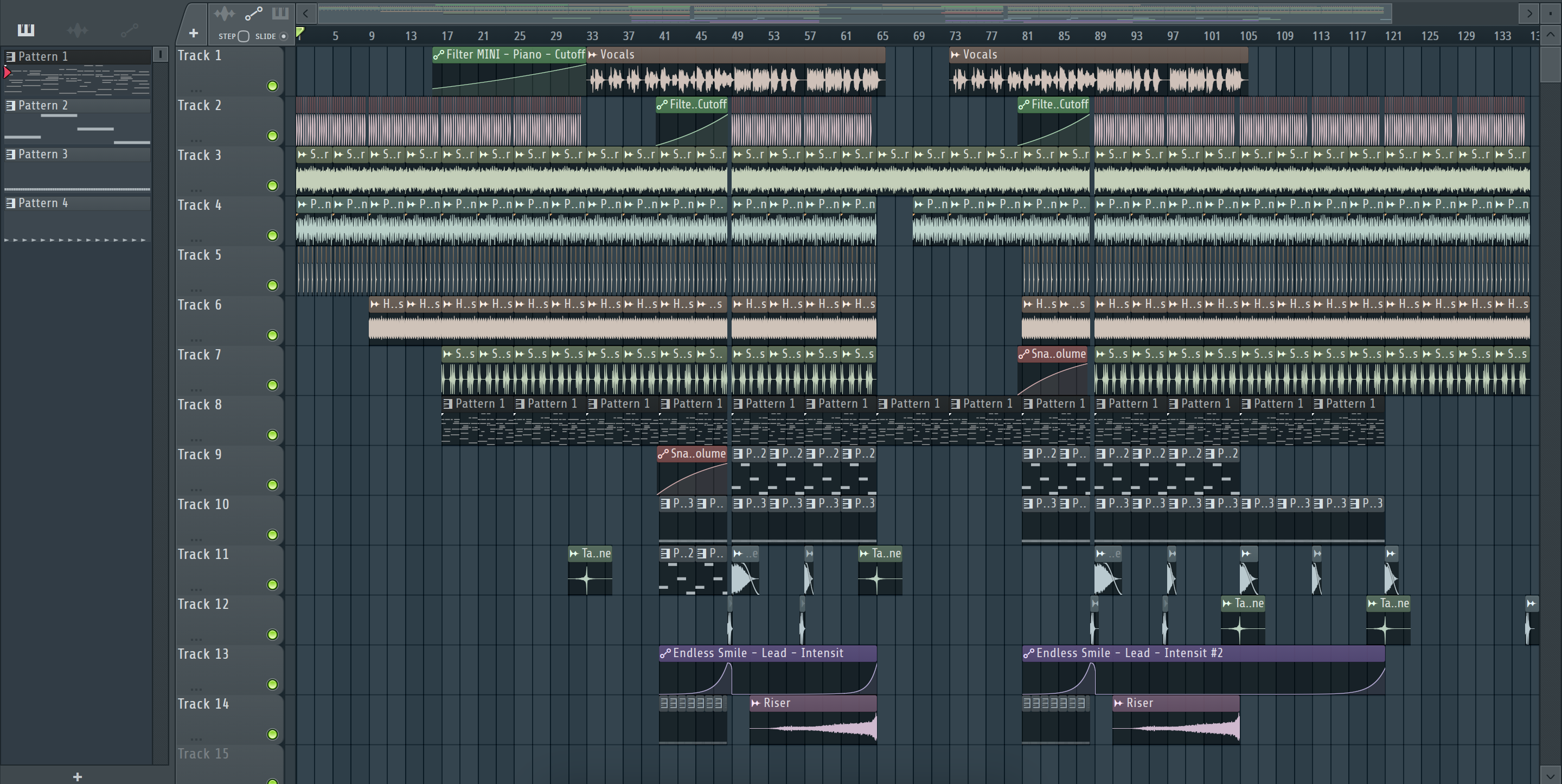1562x784 pixels.
Task: Show audio clips in the picker panel
Action: (78, 30)
